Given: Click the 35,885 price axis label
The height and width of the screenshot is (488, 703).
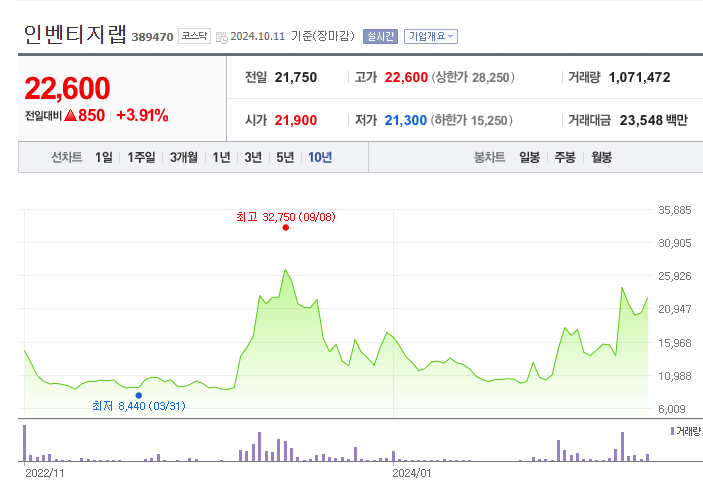Looking at the screenshot, I should 675,210.
